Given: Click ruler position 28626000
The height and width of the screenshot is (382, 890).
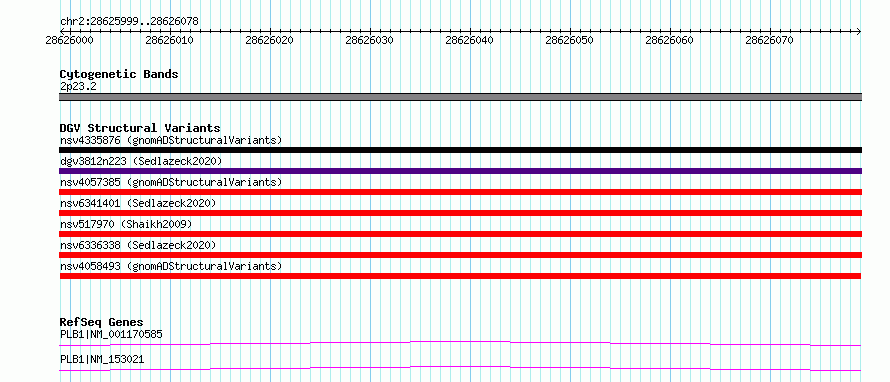Looking at the screenshot, I should point(70,40).
